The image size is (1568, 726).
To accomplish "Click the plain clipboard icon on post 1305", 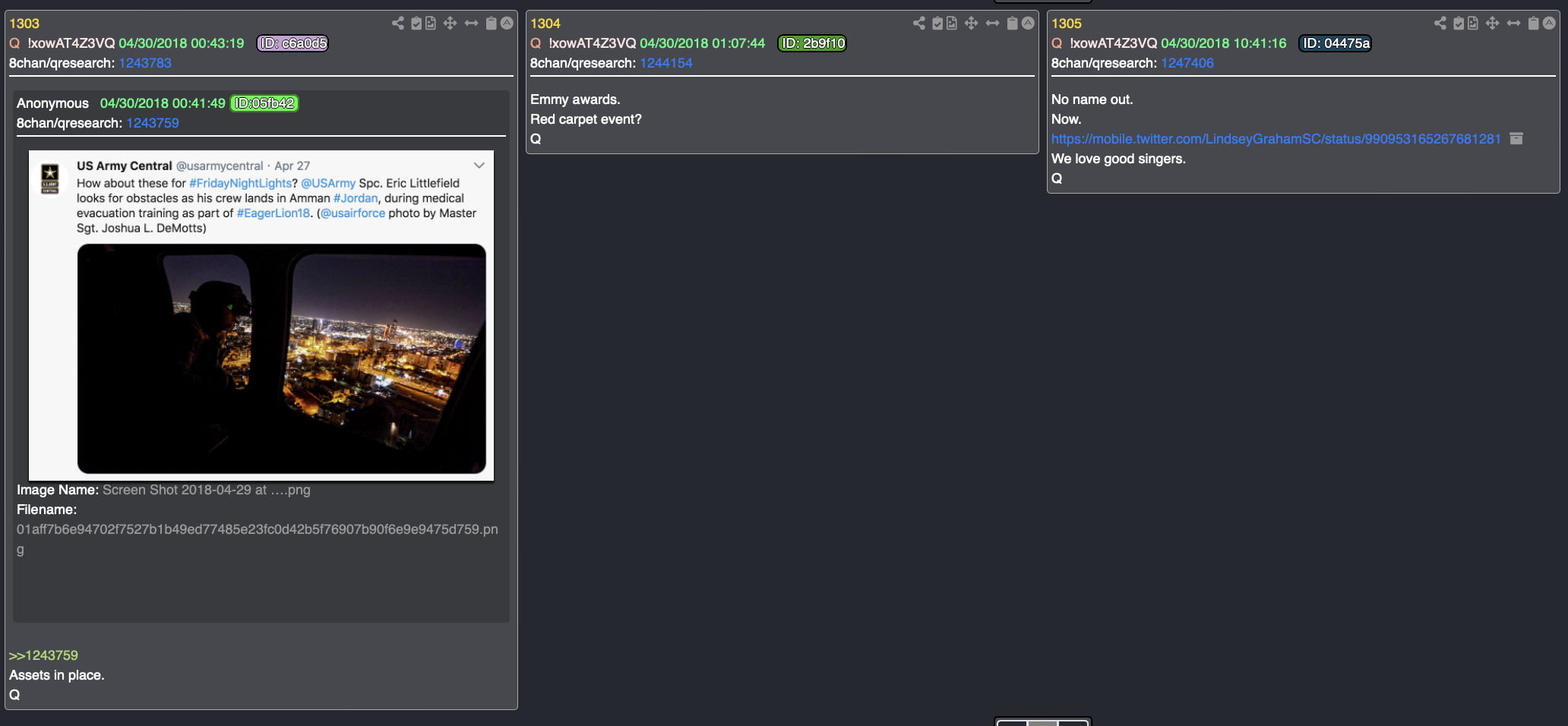I will pyautogui.click(x=1533, y=24).
